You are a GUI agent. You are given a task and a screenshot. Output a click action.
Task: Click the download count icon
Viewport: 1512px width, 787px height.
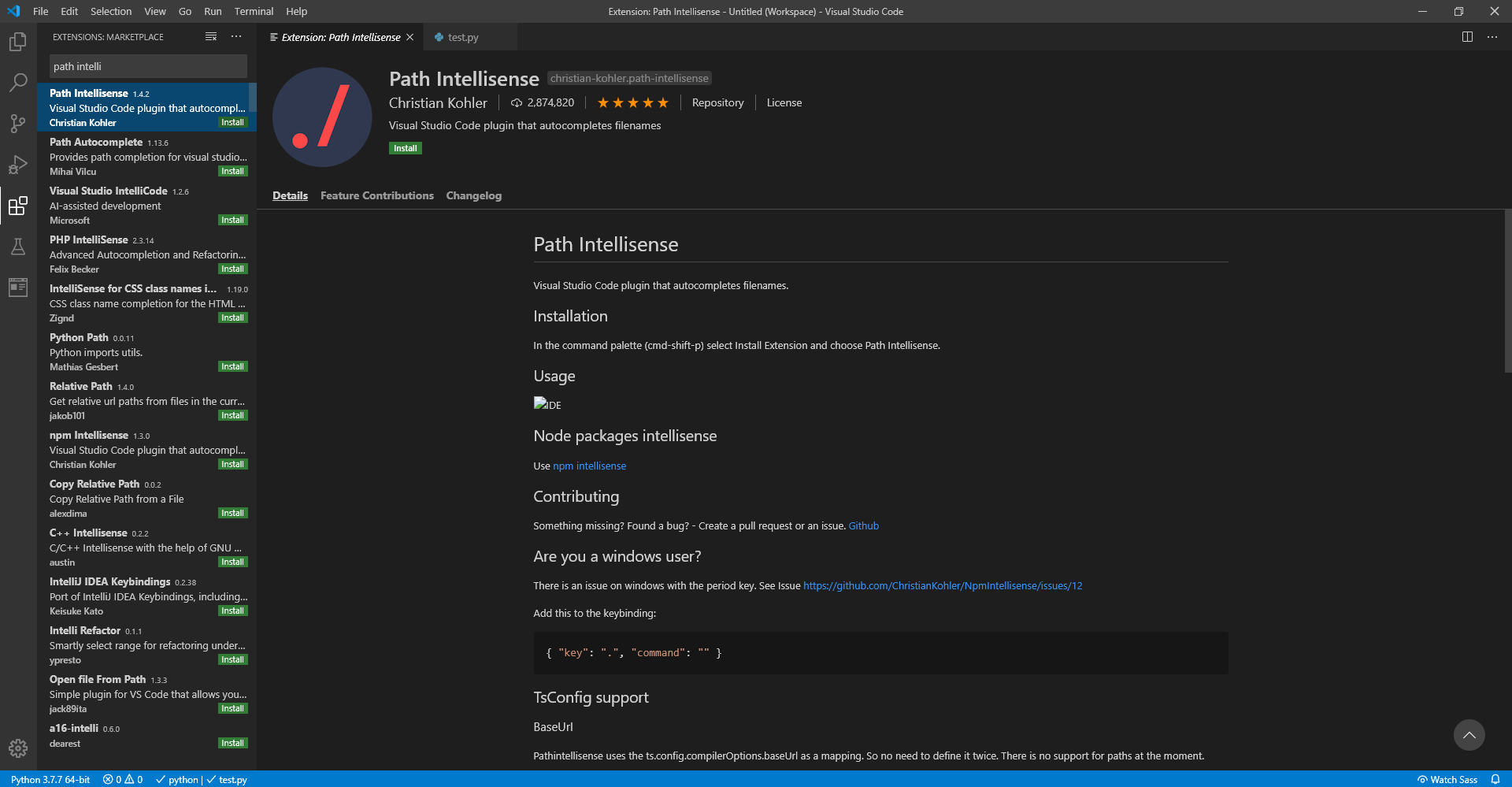pos(516,102)
